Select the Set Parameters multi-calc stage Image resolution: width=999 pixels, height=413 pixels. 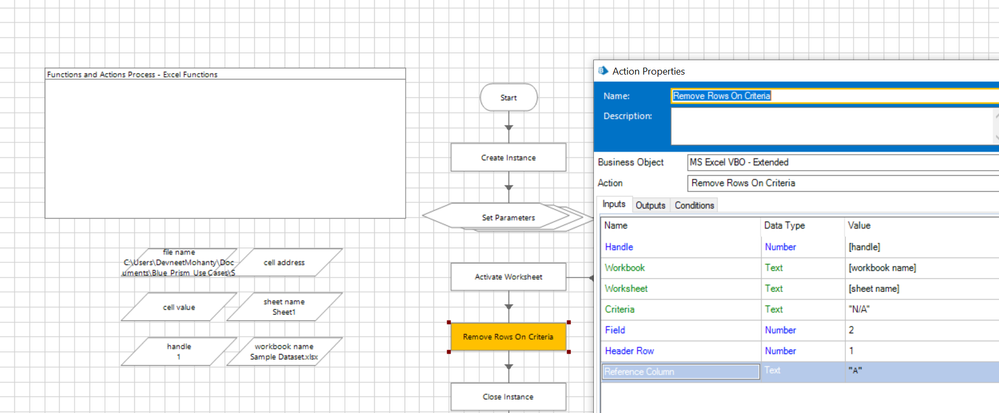click(508, 217)
